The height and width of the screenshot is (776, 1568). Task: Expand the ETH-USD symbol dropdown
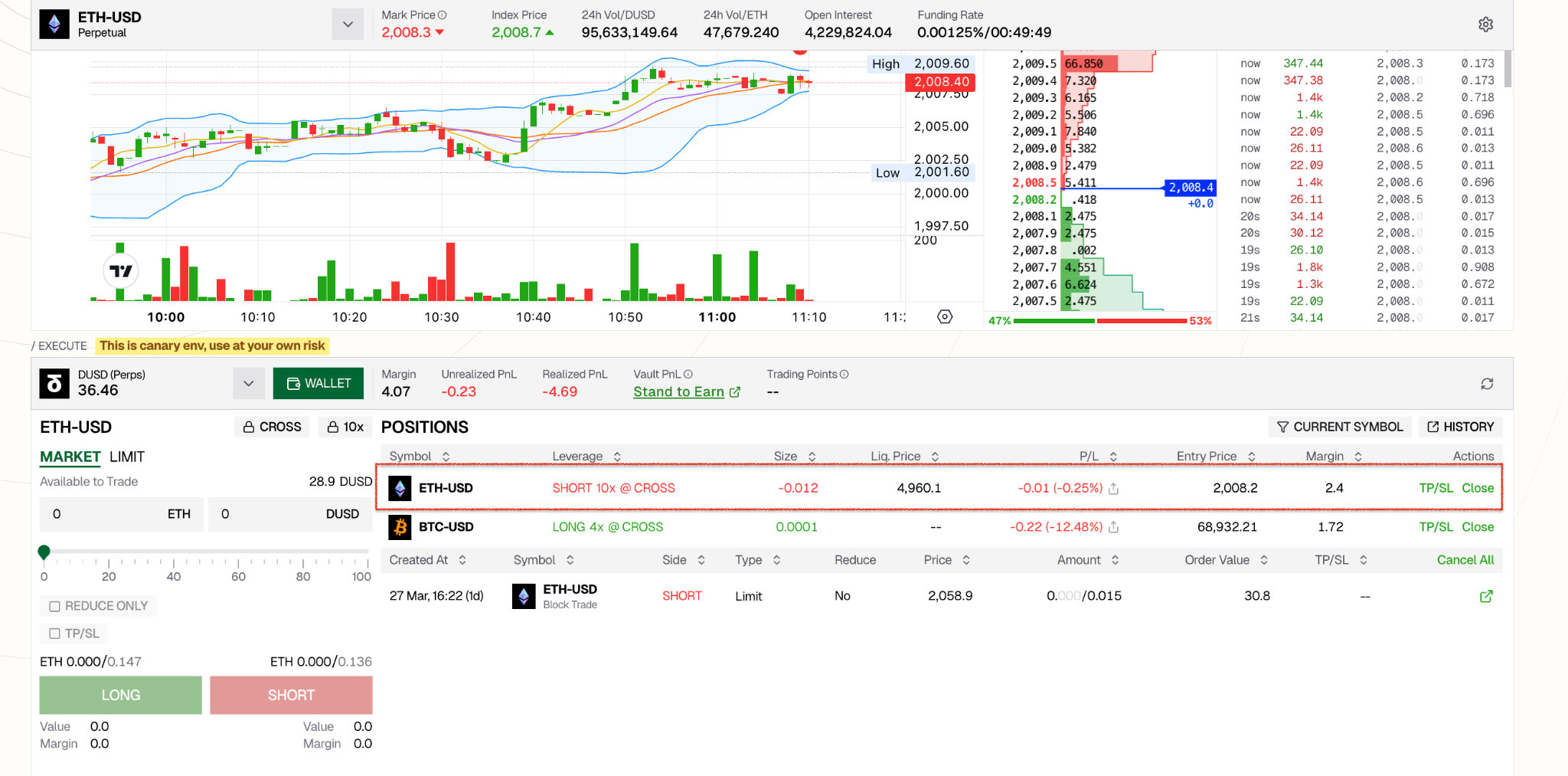pos(348,25)
